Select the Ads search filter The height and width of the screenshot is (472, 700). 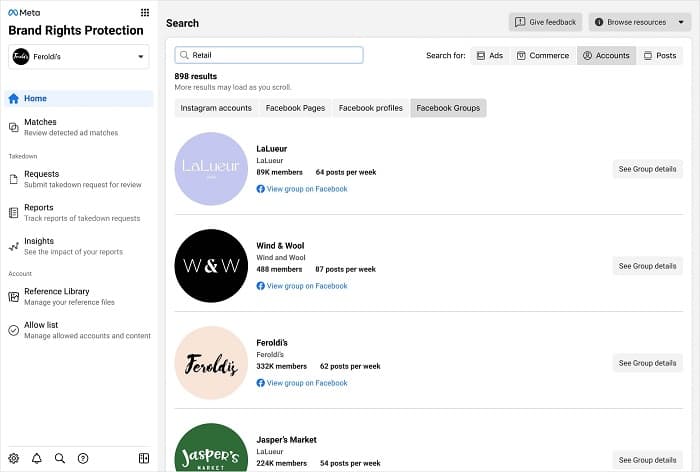[490, 55]
